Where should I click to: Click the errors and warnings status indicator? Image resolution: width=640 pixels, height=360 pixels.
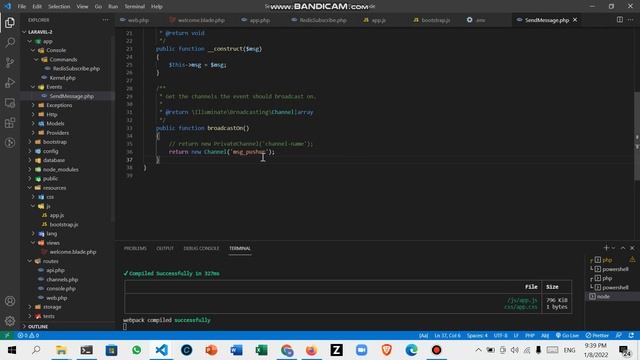[x=28, y=336]
